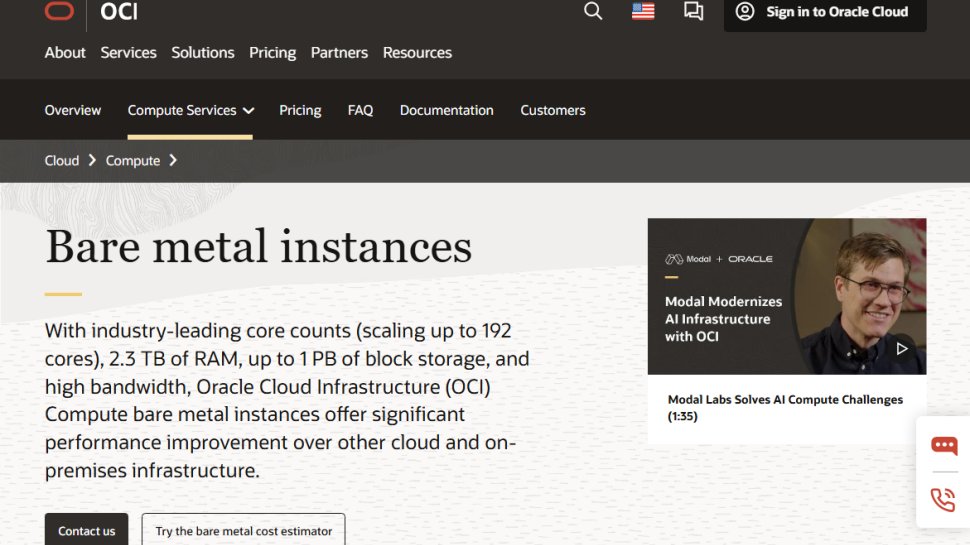The width and height of the screenshot is (970, 545).
Task: Click Modal Labs Solves AI Compute Challenges link
Action: [x=785, y=408]
